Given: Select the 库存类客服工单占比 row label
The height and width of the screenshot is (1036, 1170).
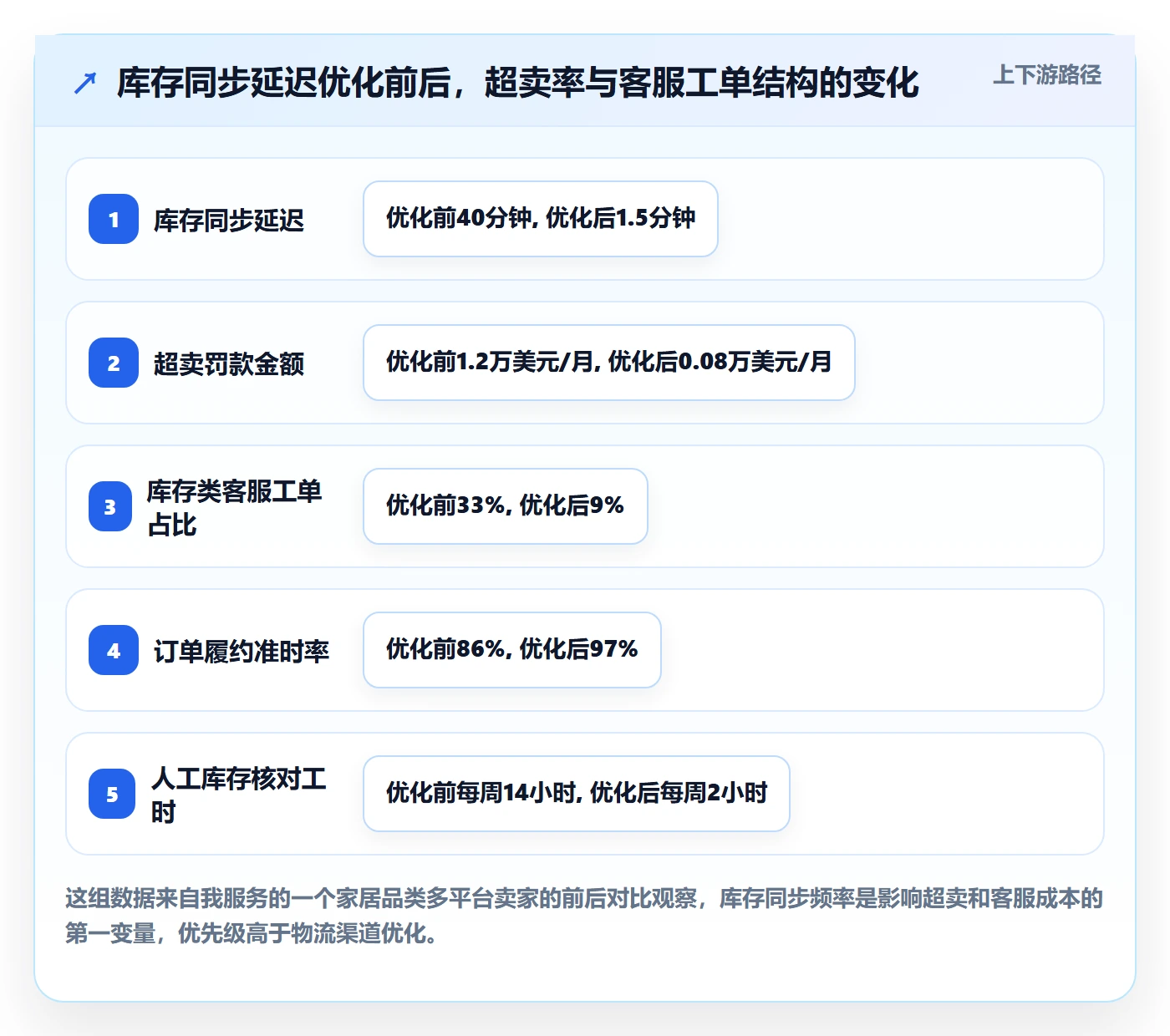Looking at the screenshot, I should point(235,508).
